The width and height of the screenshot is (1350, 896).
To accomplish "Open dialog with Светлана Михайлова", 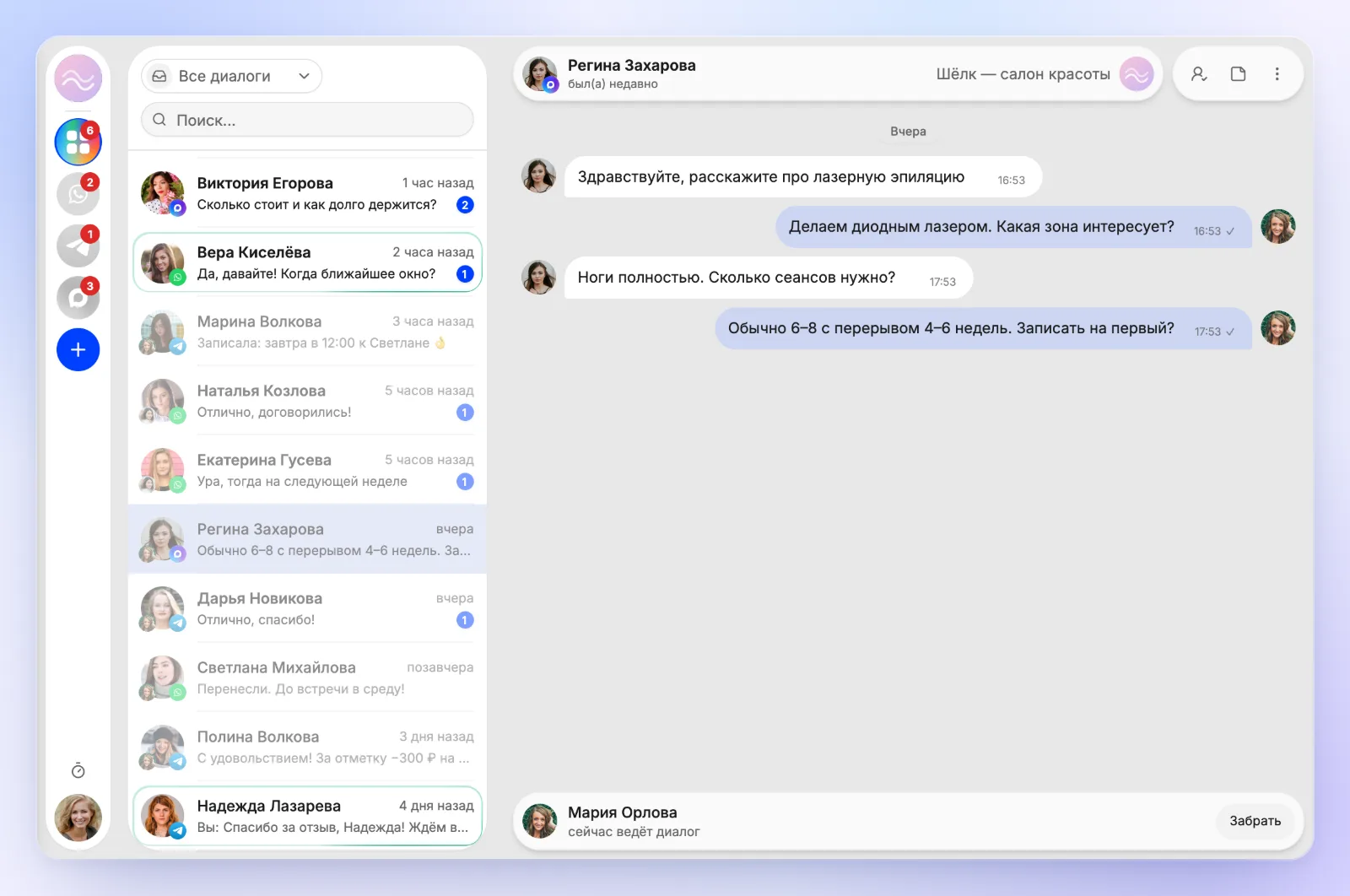I will 307,677.
